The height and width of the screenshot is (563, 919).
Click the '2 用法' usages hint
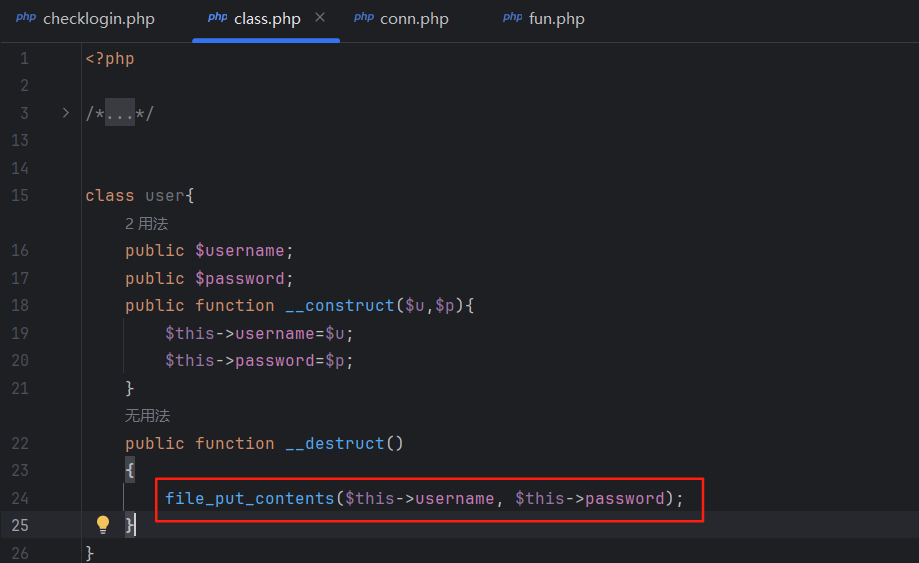[x=147, y=223]
